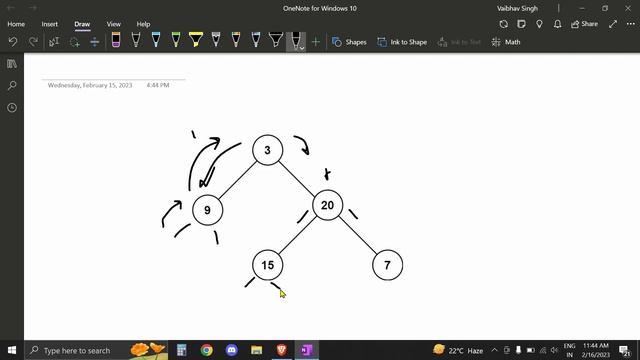Open Calculator from the taskbar
This screenshot has width=640, height=360.
(x=182, y=350)
